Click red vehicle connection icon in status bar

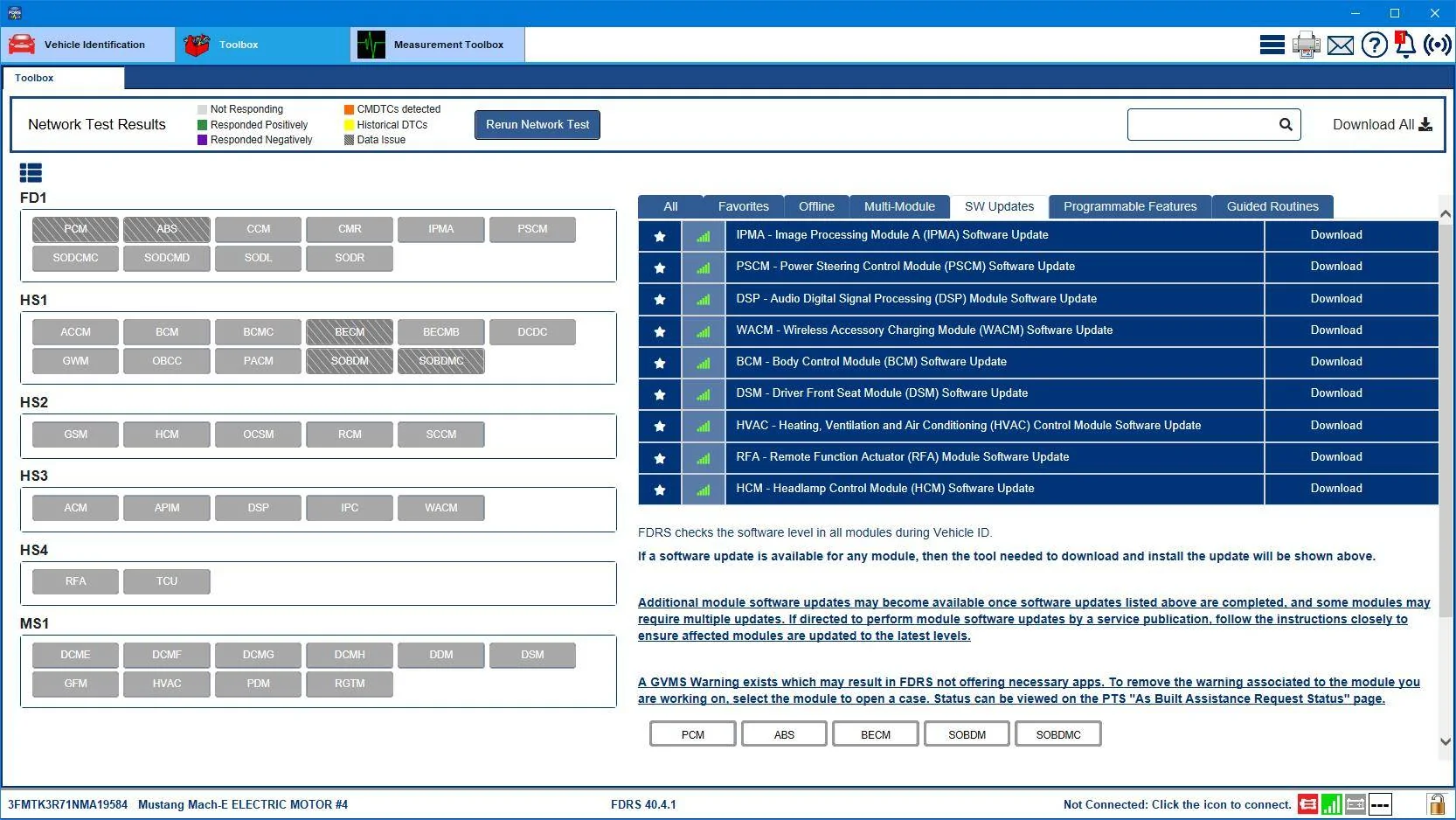point(1307,804)
